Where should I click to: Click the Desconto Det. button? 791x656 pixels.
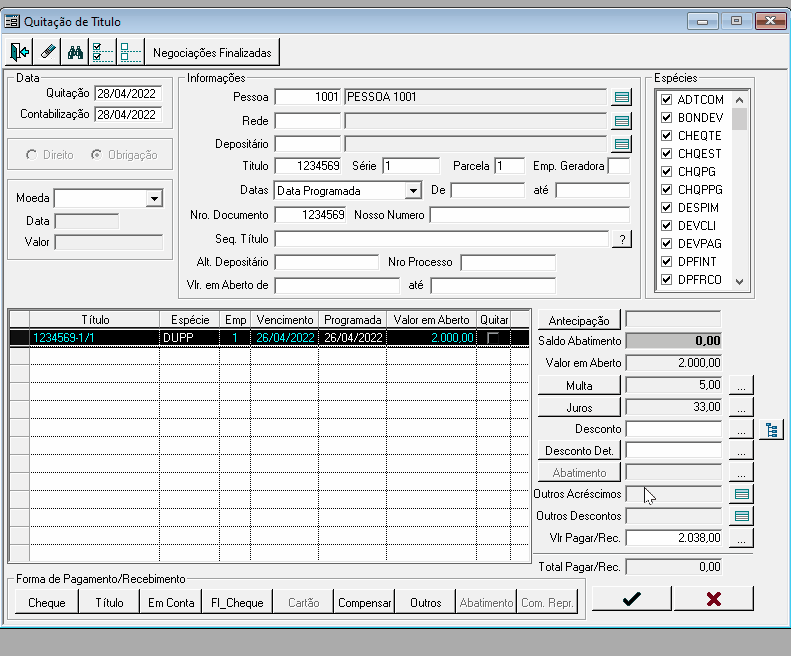click(x=579, y=451)
